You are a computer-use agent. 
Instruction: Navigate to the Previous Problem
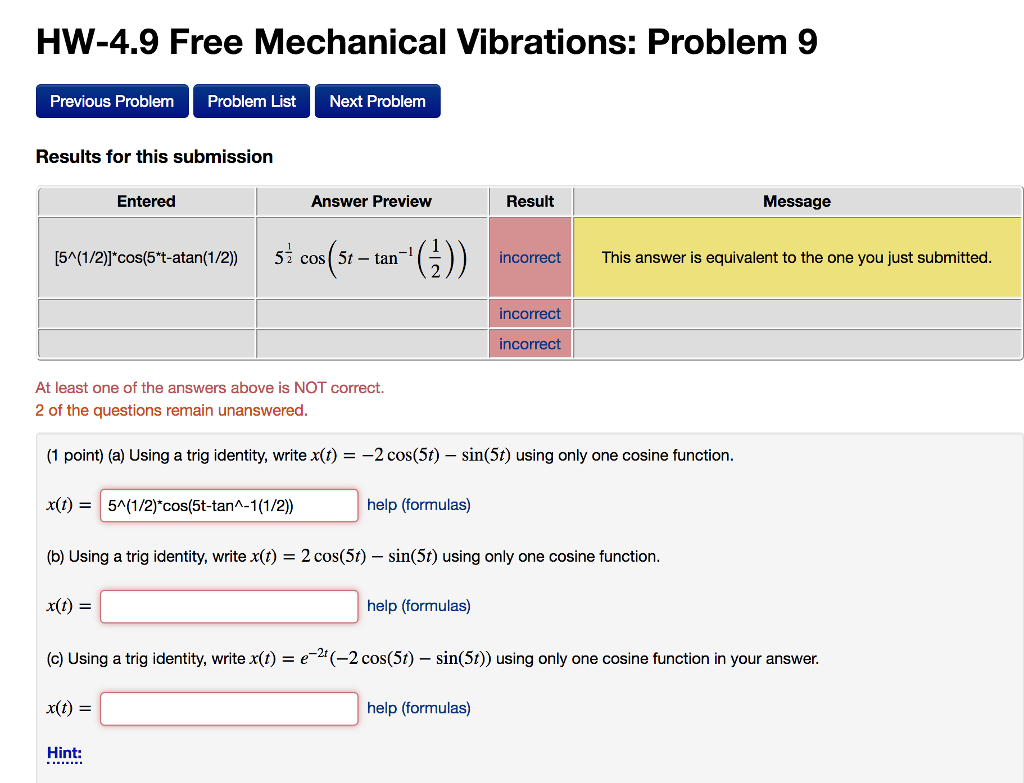[x=111, y=101]
